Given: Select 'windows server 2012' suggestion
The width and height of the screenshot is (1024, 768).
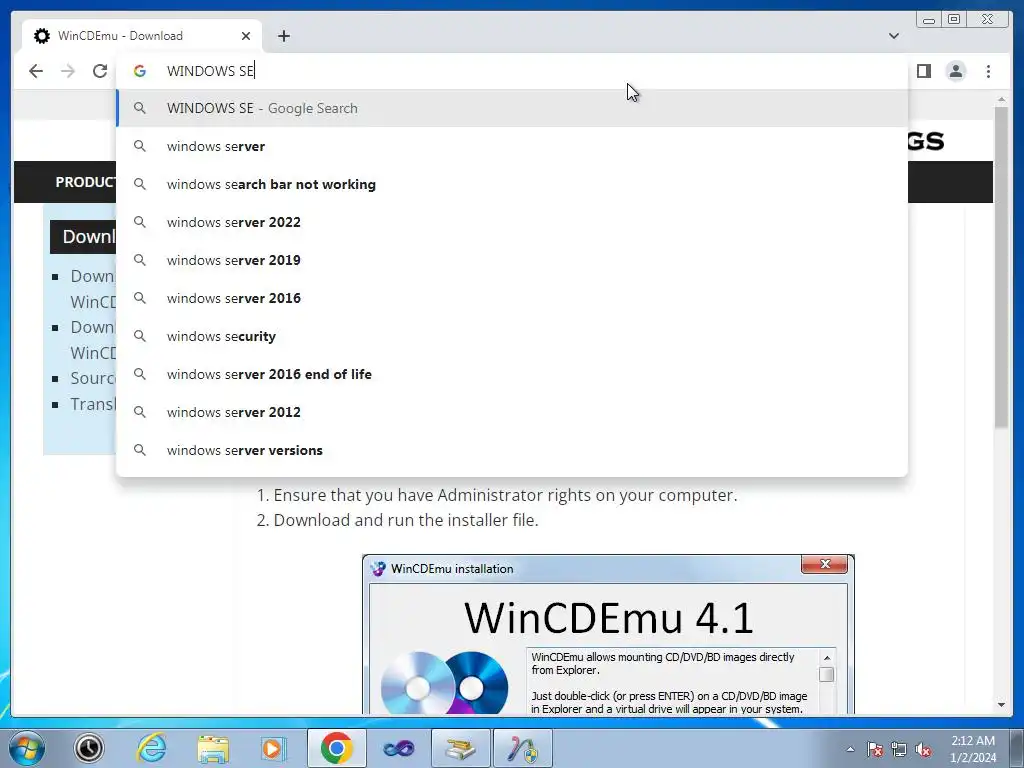Looking at the screenshot, I should (512, 412).
